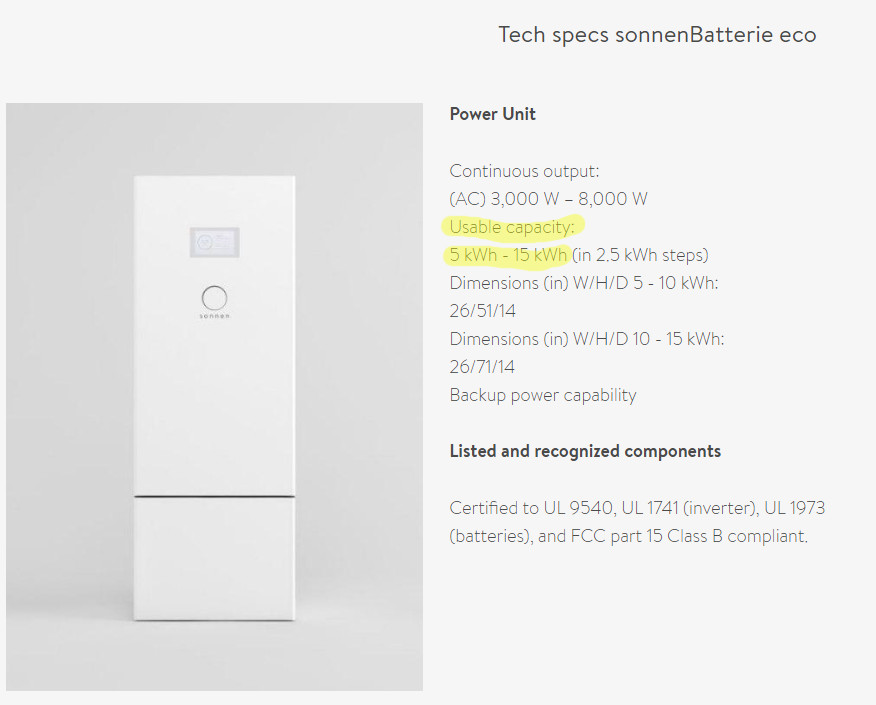Click the "Dimensions (in) W/H/D 10 - 15 kWh:" line

587,339
